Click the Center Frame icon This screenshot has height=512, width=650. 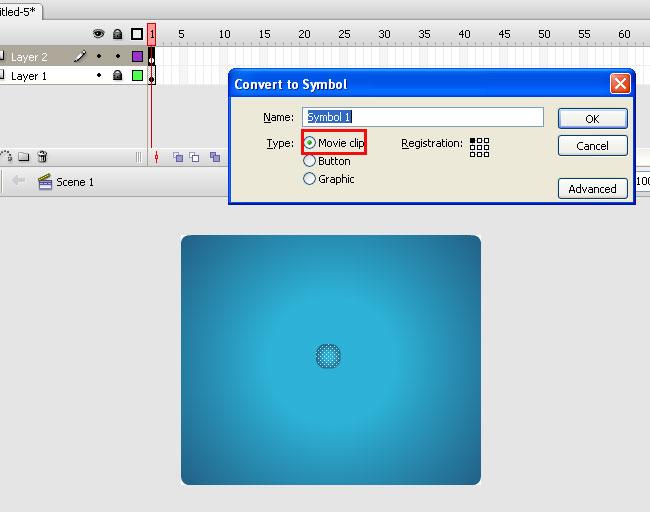156,157
